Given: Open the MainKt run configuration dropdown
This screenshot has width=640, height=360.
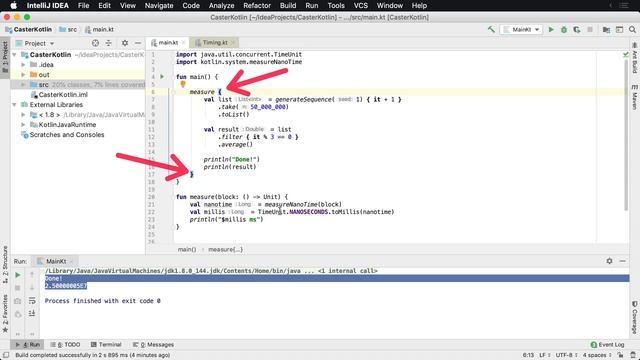Looking at the screenshot, I should [x=521, y=29].
